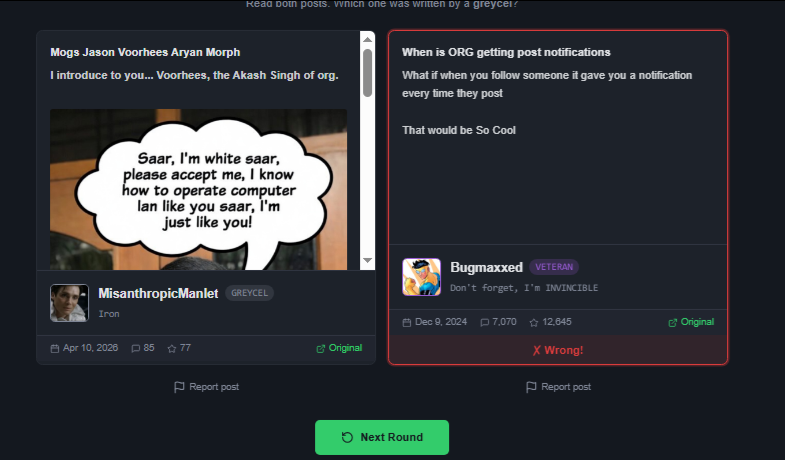This screenshot has height=460, width=785.
Task: Open Original link on MisanthropicManlet's post
Action: pos(339,348)
